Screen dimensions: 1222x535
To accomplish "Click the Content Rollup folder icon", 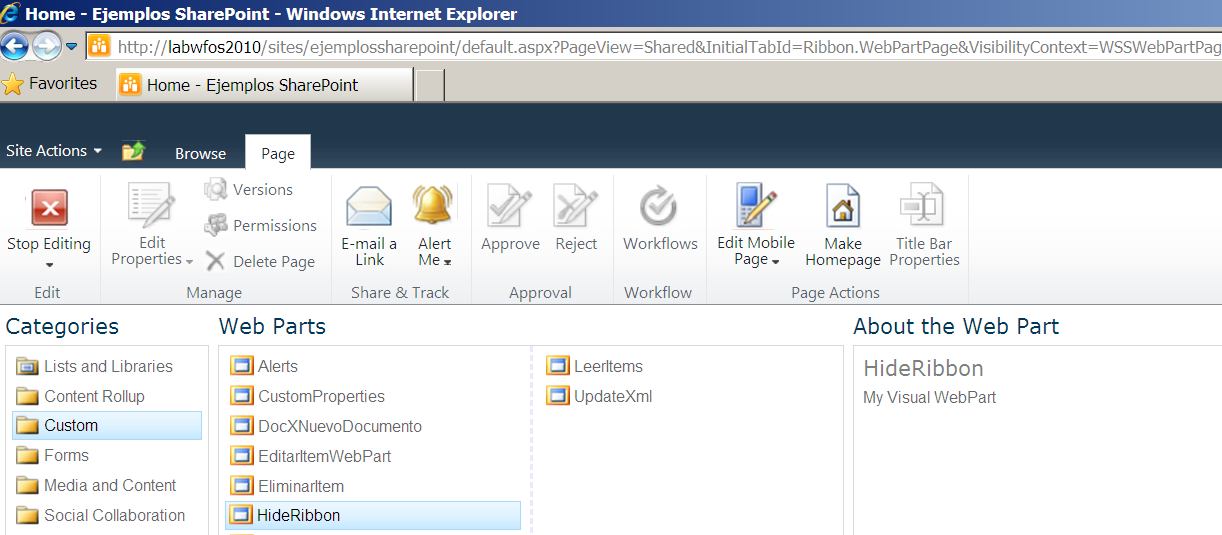I will [x=28, y=396].
